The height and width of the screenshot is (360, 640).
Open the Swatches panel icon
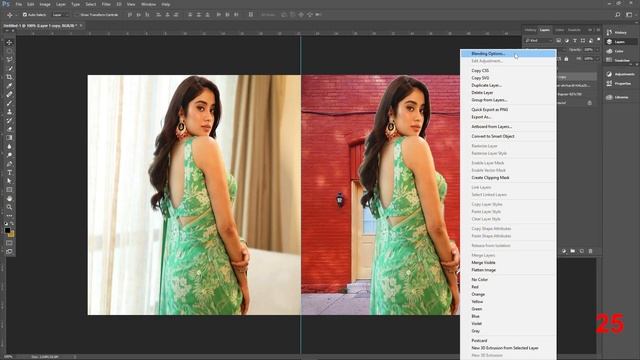pyautogui.click(x=609, y=60)
